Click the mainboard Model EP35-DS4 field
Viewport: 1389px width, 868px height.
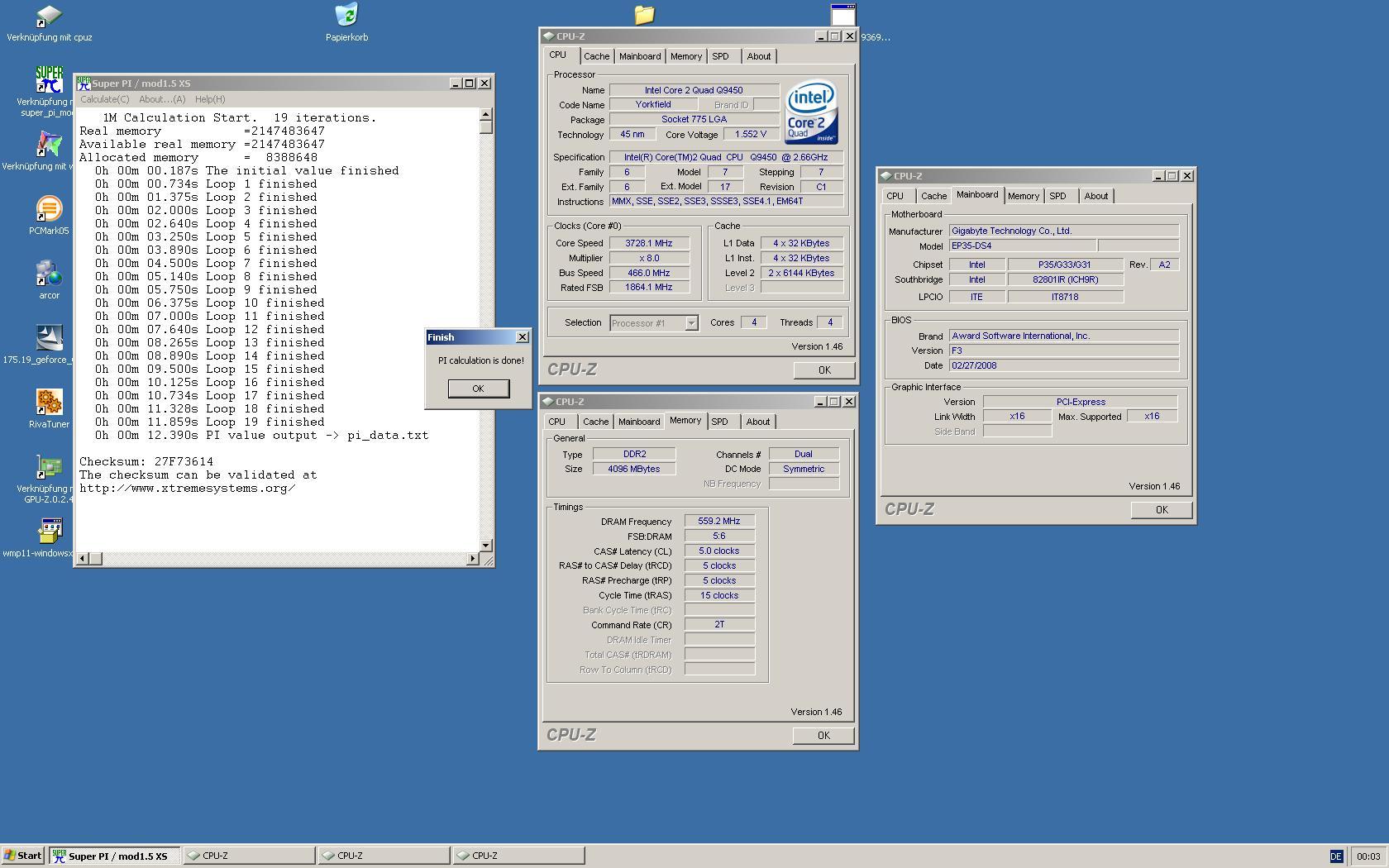click(x=1023, y=246)
